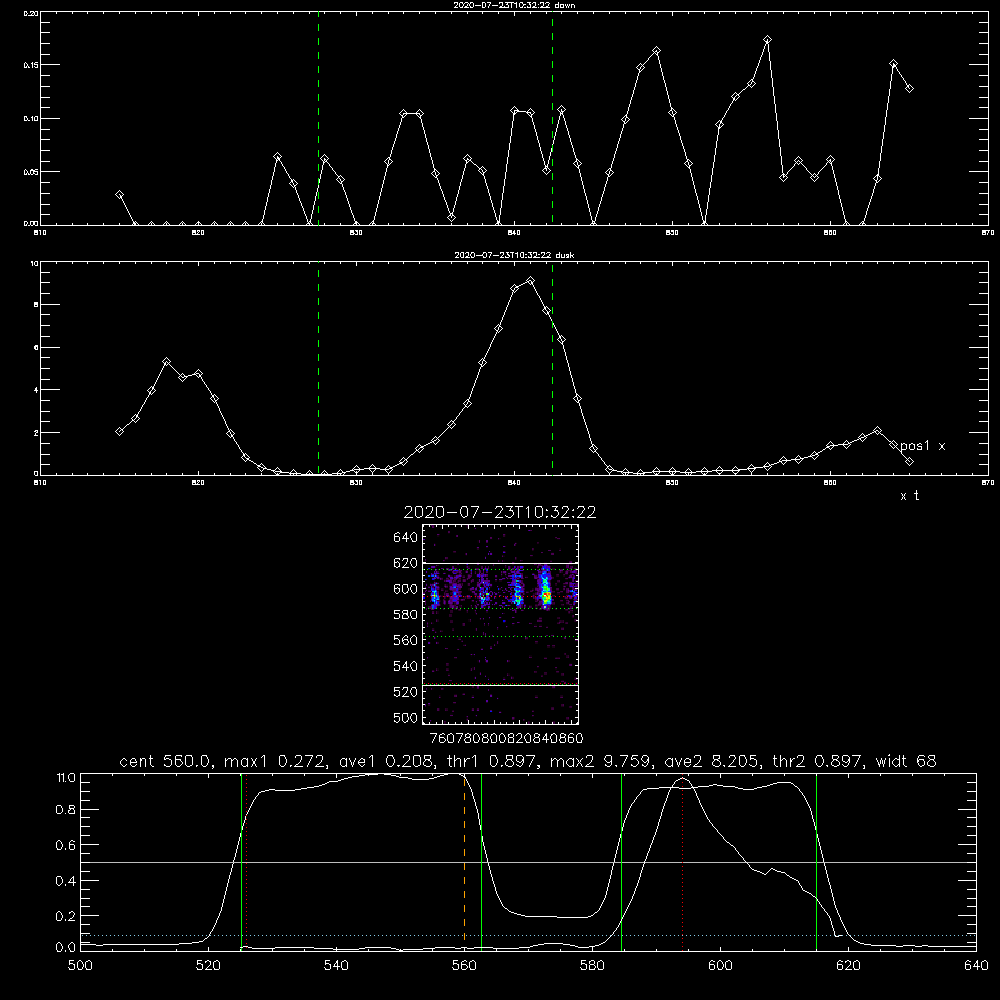Click the green vertical line near 563
This screenshot has height=1000, width=1000.
[482, 861]
